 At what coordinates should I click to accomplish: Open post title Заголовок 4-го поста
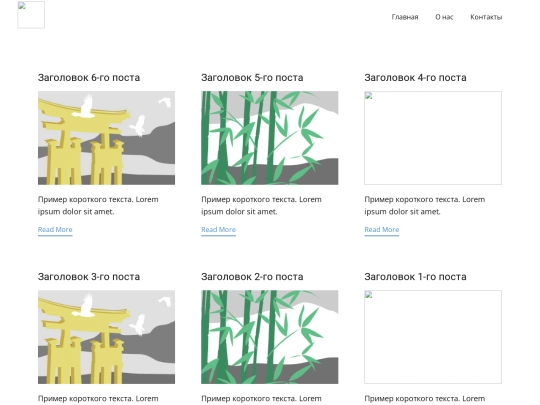[415, 77]
